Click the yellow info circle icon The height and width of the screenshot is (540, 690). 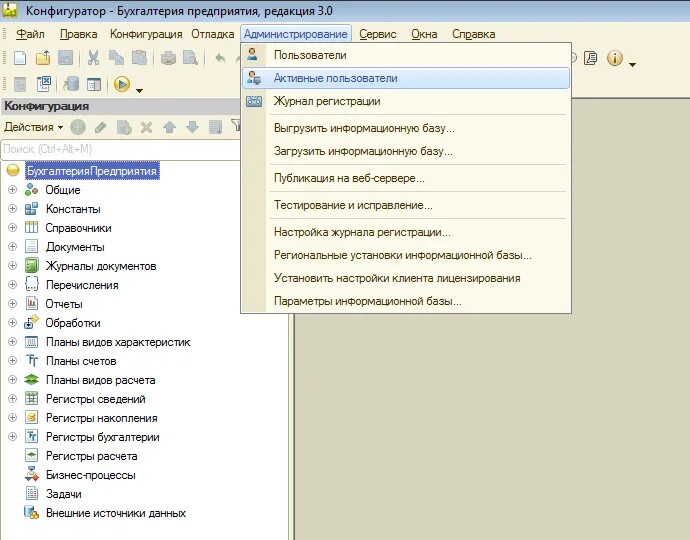615,58
